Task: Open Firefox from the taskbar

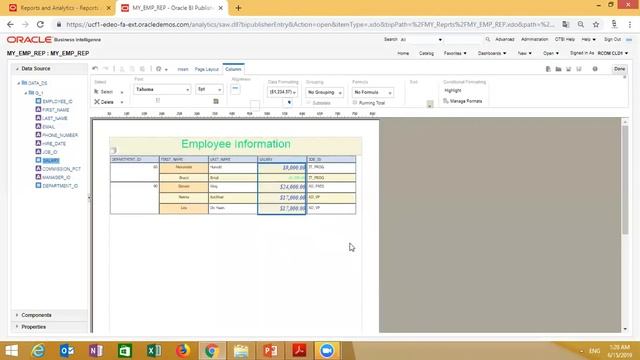Action: 183,351
